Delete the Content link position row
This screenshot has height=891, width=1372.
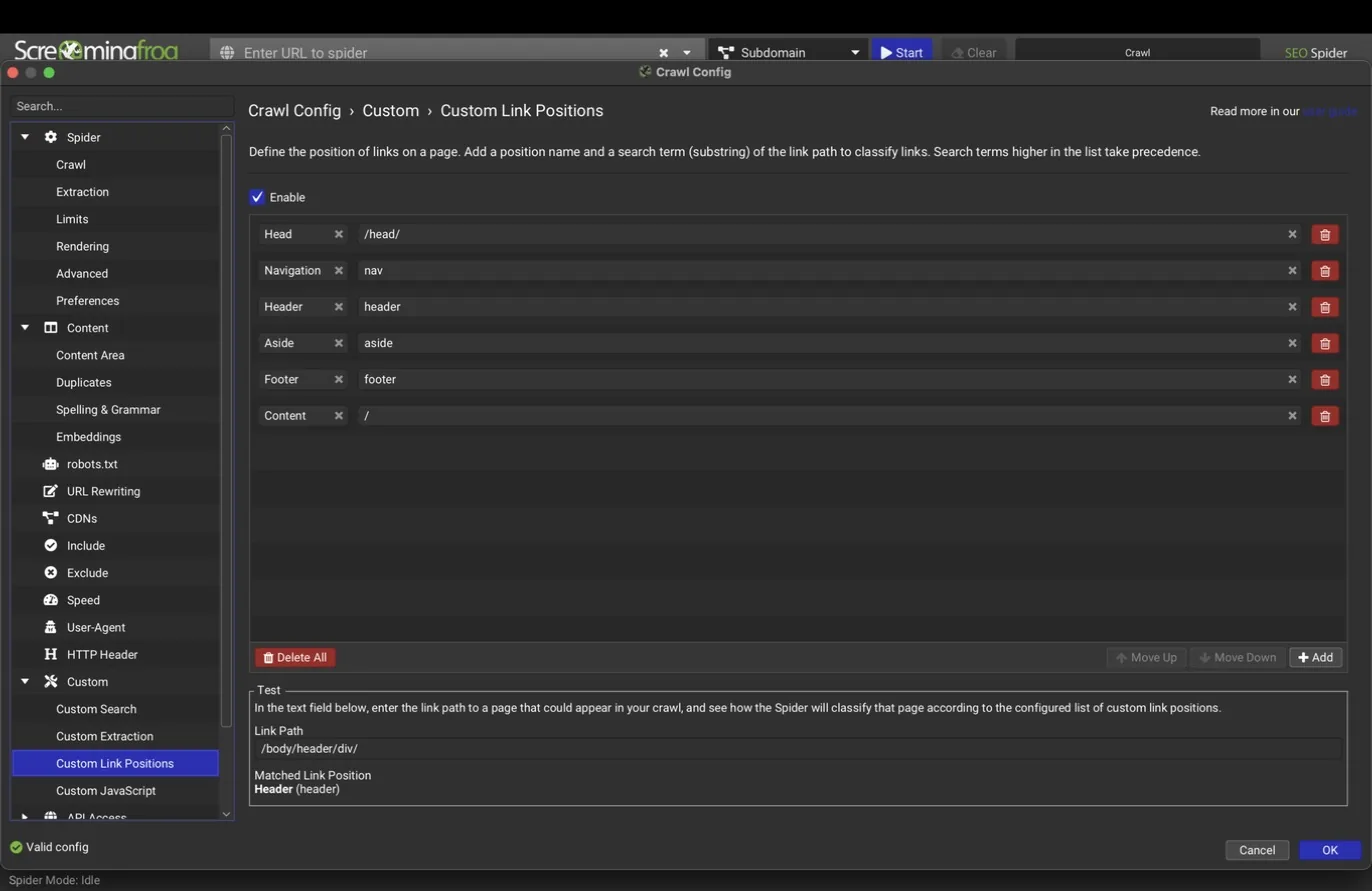click(x=1324, y=416)
